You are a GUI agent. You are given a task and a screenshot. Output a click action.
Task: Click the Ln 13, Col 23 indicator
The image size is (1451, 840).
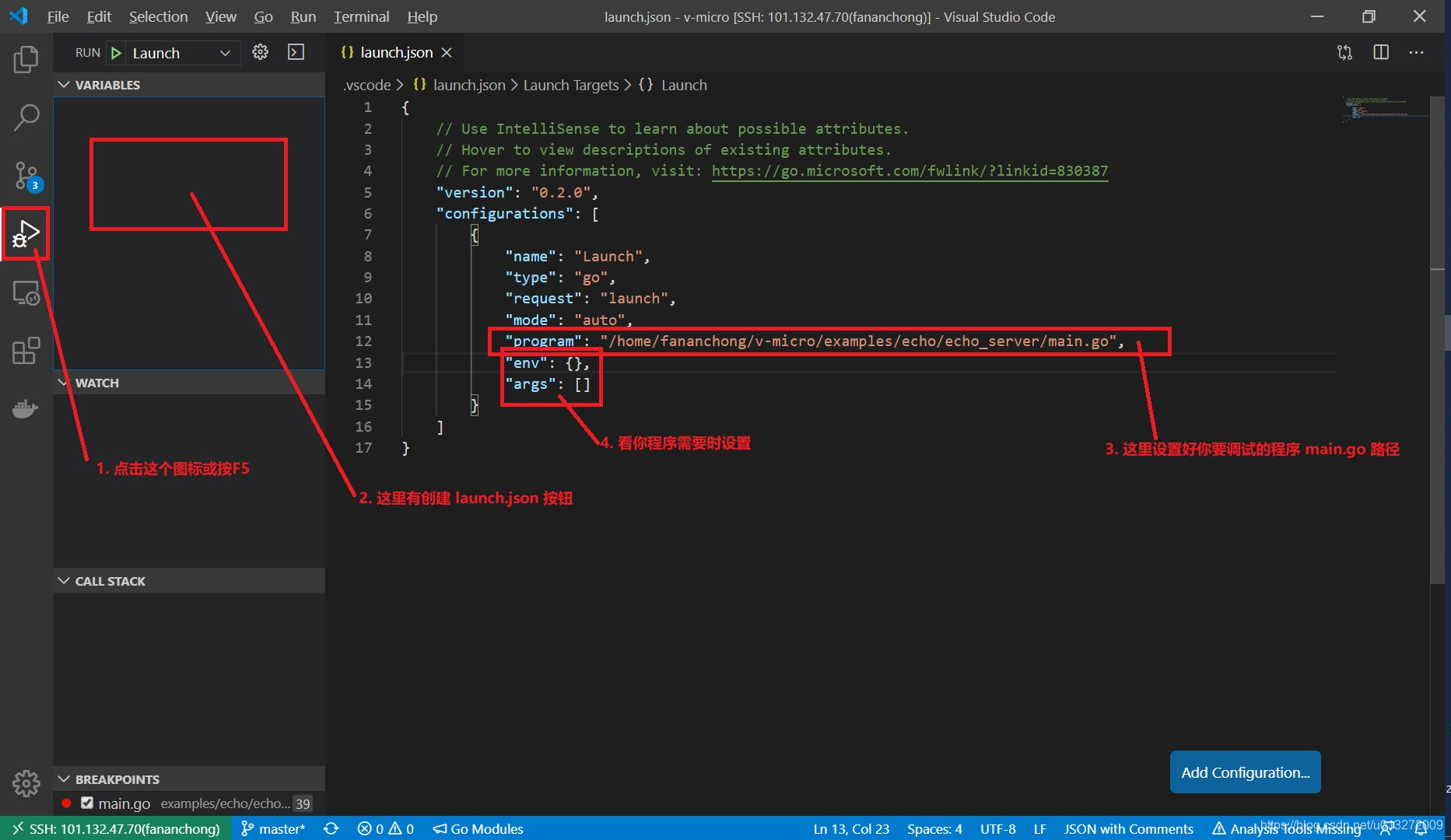pyautogui.click(x=851, y=828)
